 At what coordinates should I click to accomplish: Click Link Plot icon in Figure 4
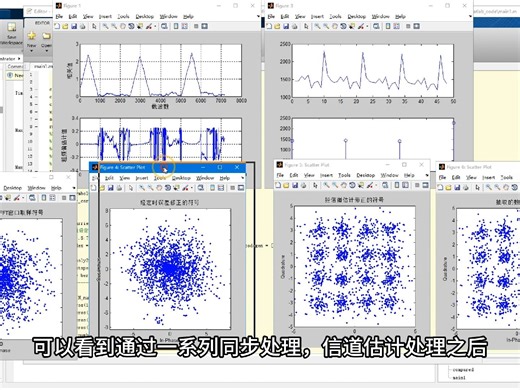(201, 188)
